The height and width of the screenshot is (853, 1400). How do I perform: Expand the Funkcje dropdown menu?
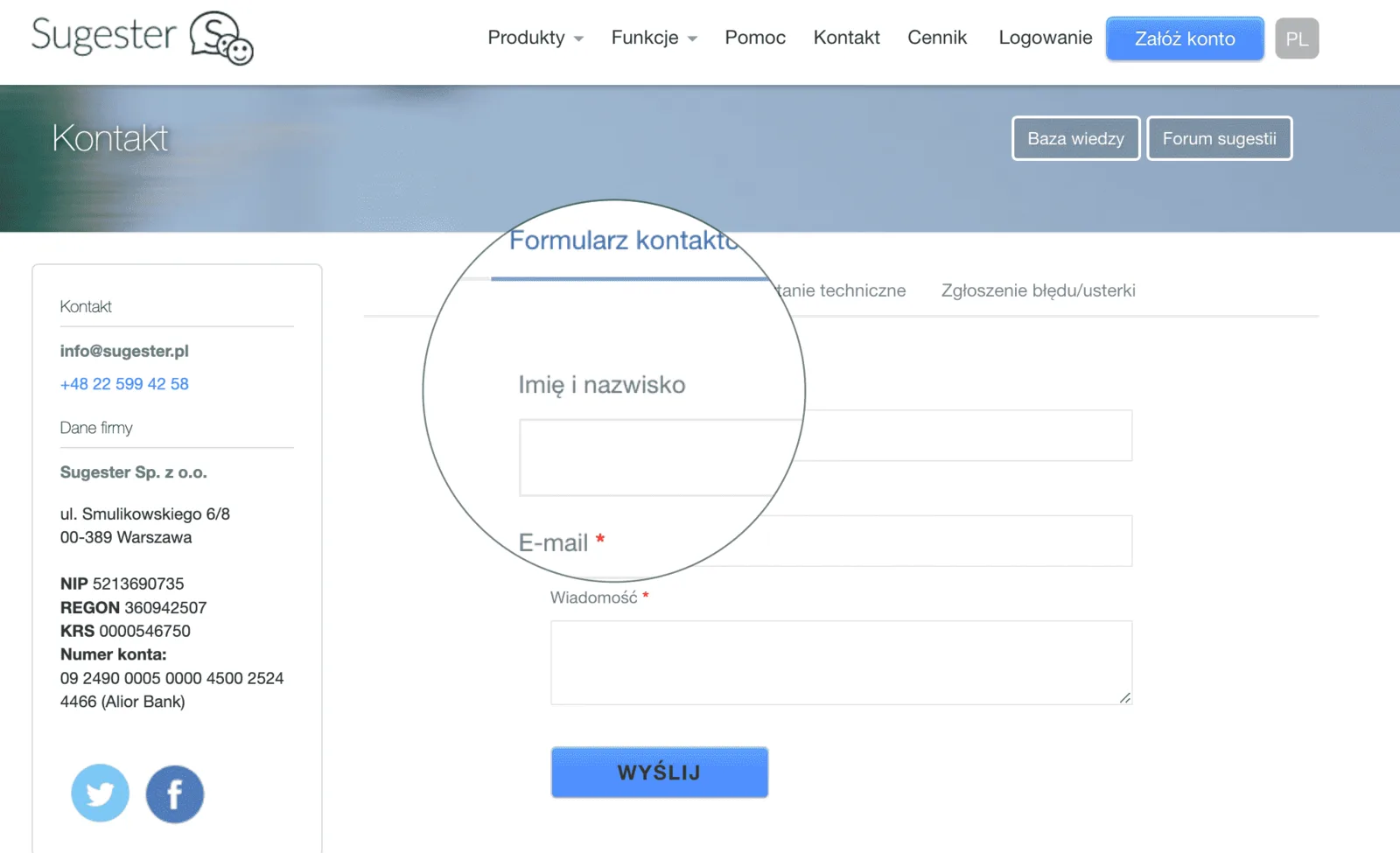click(654, 38)
